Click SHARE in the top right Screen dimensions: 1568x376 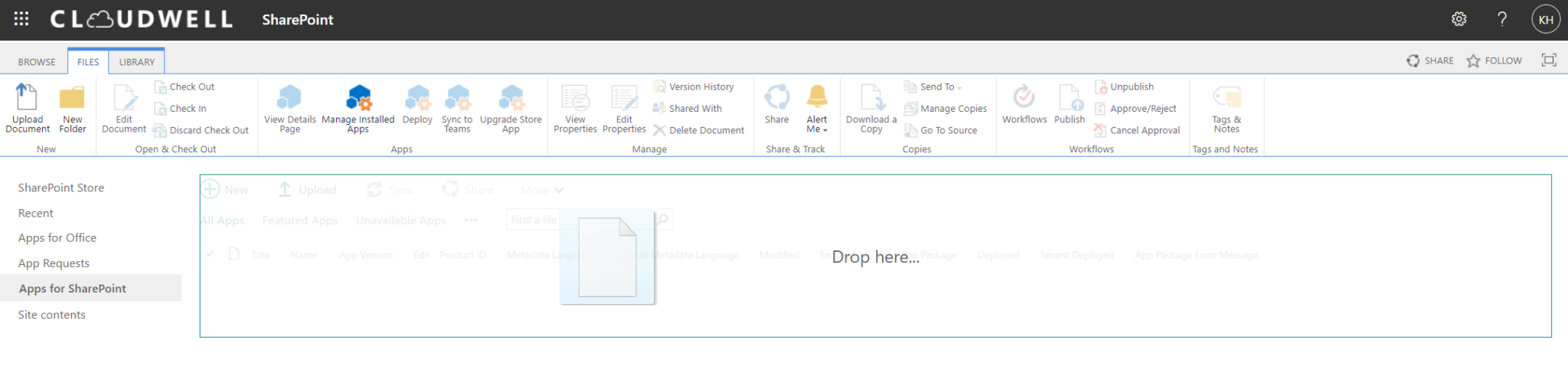(1430, 60)
